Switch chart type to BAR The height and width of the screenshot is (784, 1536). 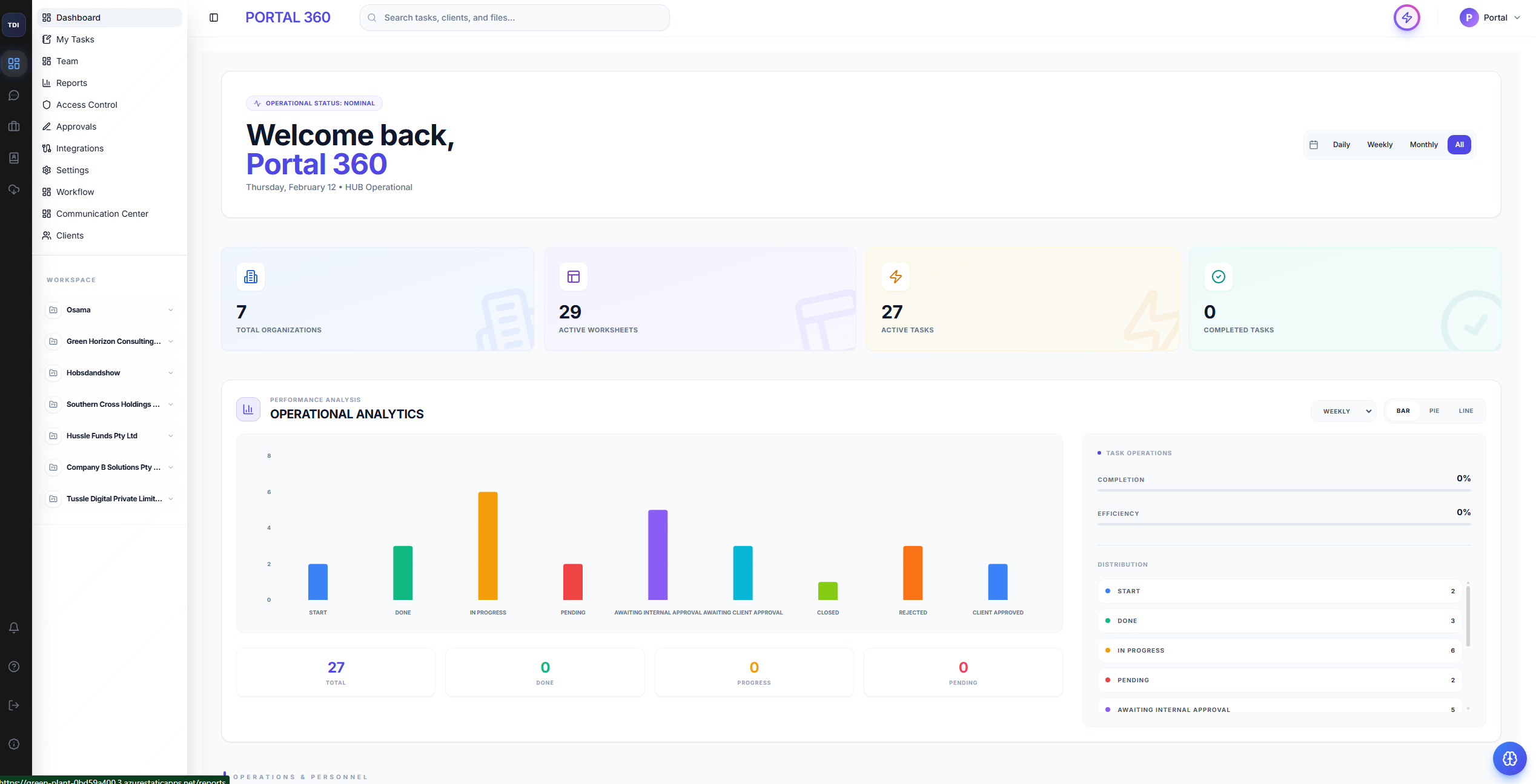click(1403, 411)
